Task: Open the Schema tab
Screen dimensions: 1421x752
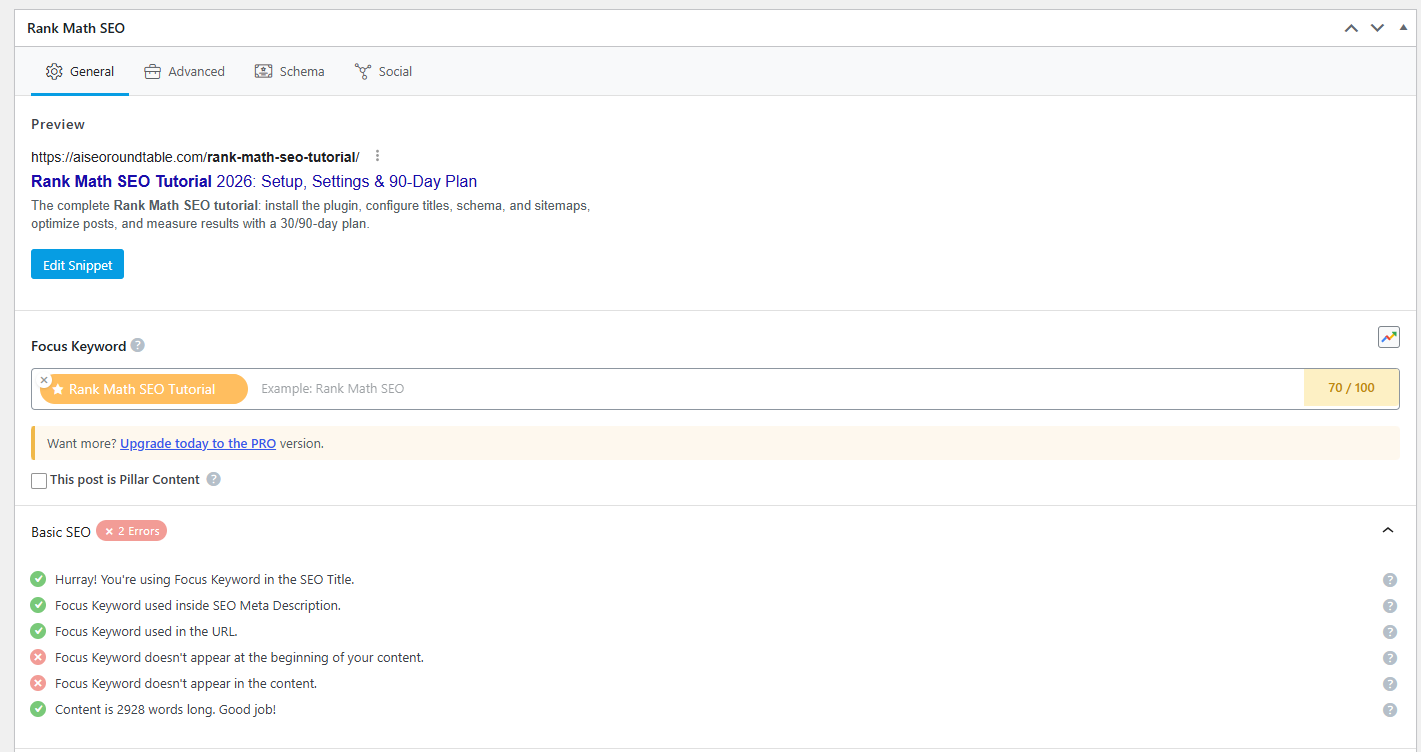Action: coord(289,71)
